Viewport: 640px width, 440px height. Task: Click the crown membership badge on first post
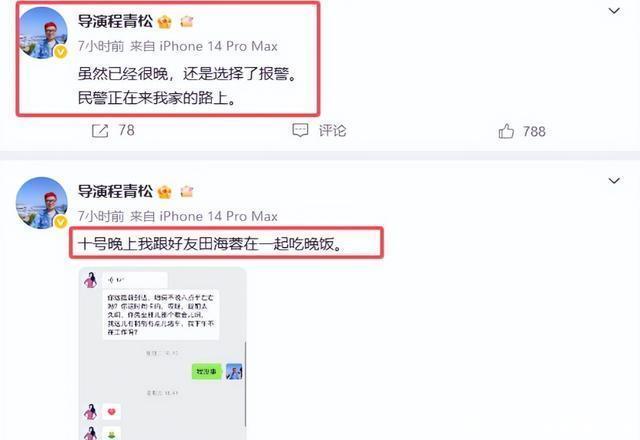click(x=164, y=22)
